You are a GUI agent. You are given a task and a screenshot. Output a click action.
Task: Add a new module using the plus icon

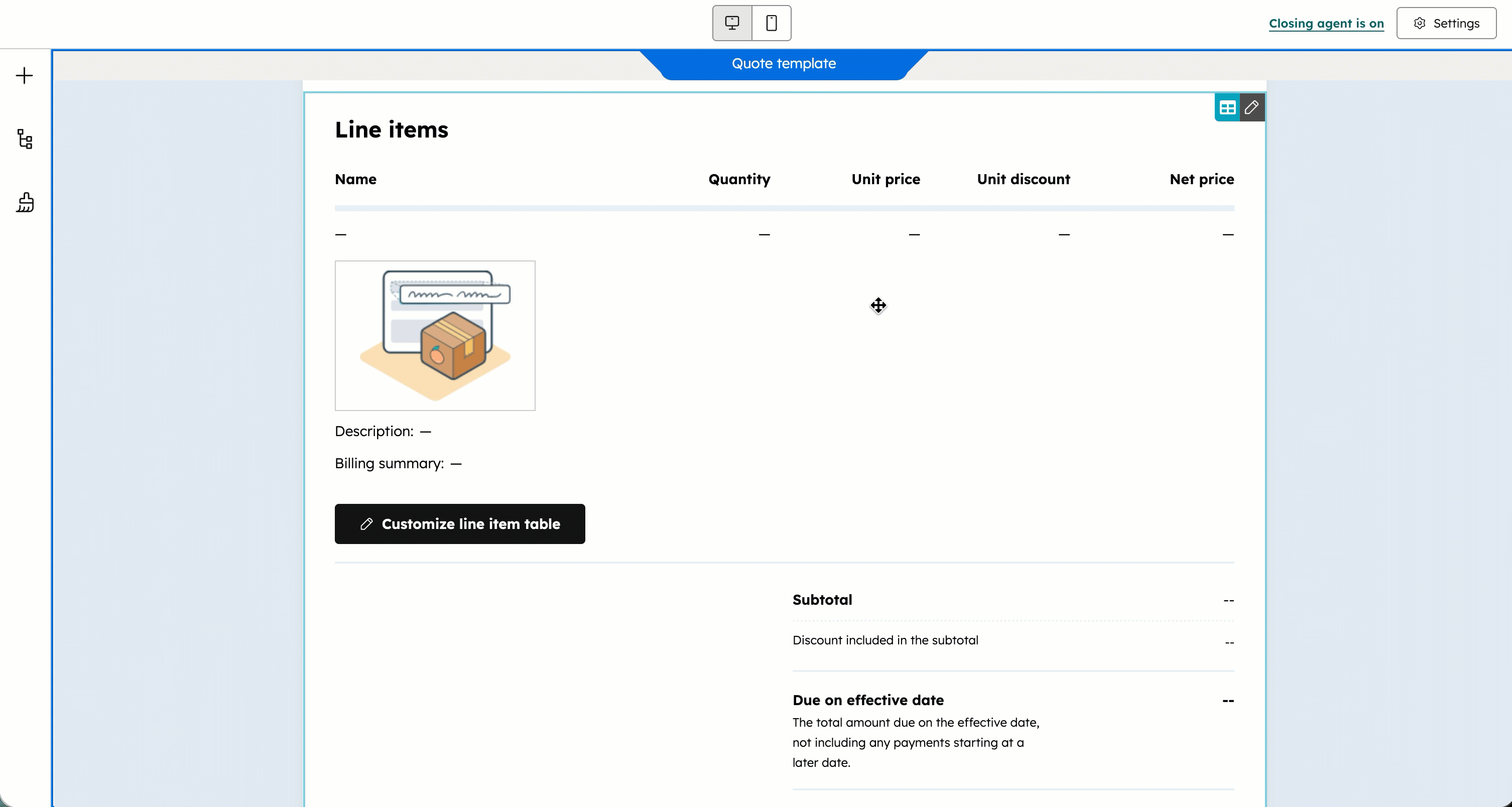point(24,75)
